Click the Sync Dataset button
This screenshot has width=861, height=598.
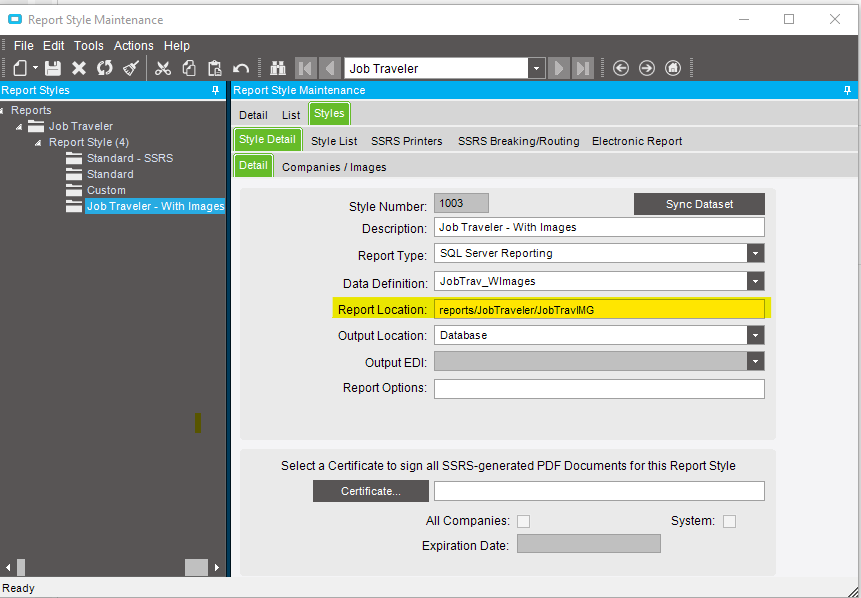[699, 204]
